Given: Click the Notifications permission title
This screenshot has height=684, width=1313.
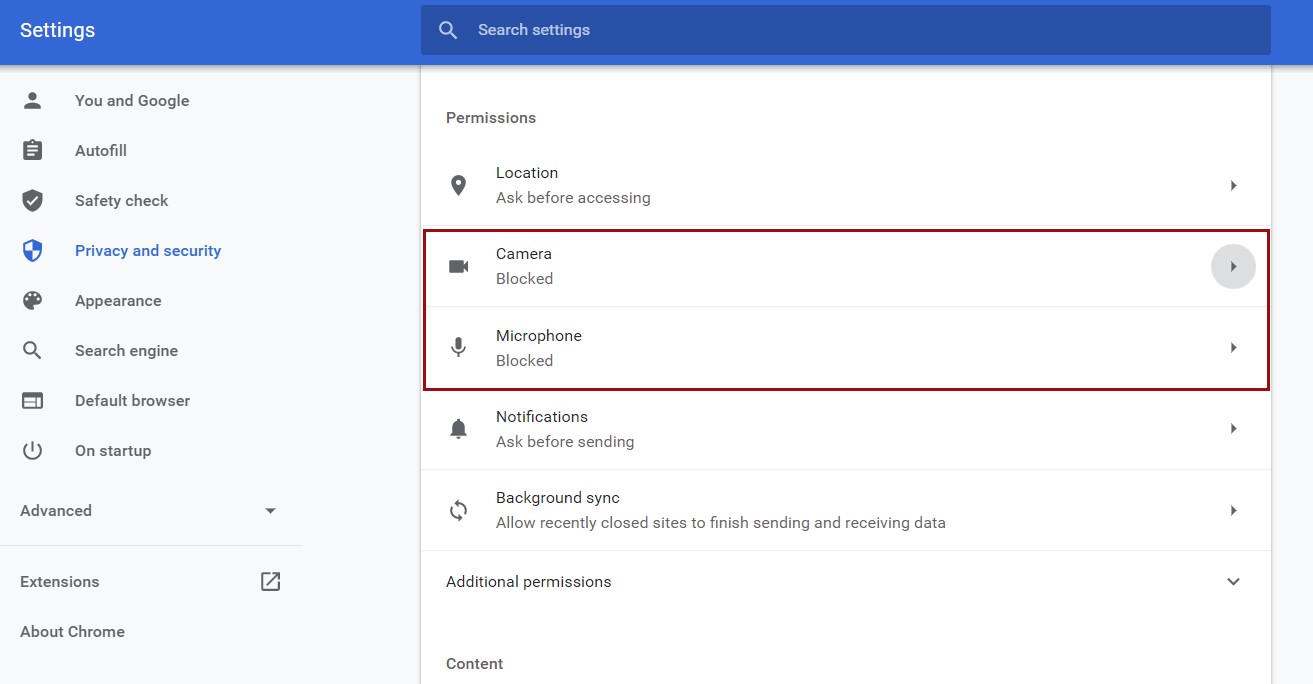Looking at the screenshot, I should click(x=542, y=416).
